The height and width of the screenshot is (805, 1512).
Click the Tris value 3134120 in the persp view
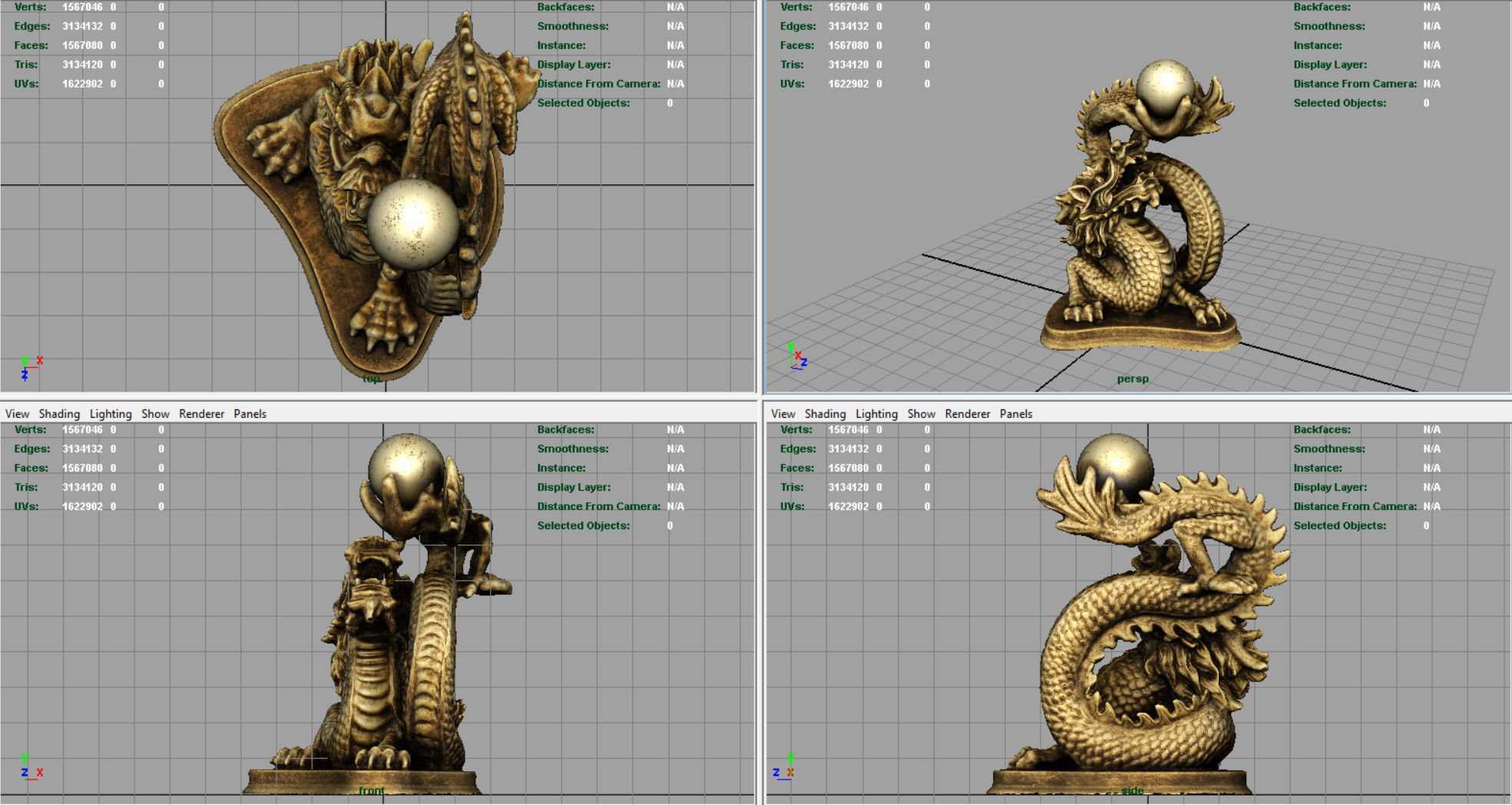point(849,65)
